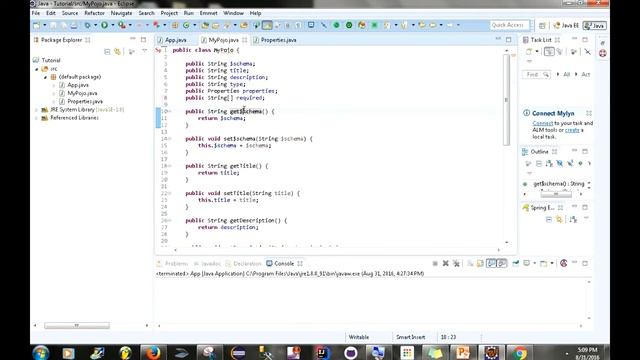Toggle Show Console on Standard Out change
This screenshot has width=640, height=360.
491,264
